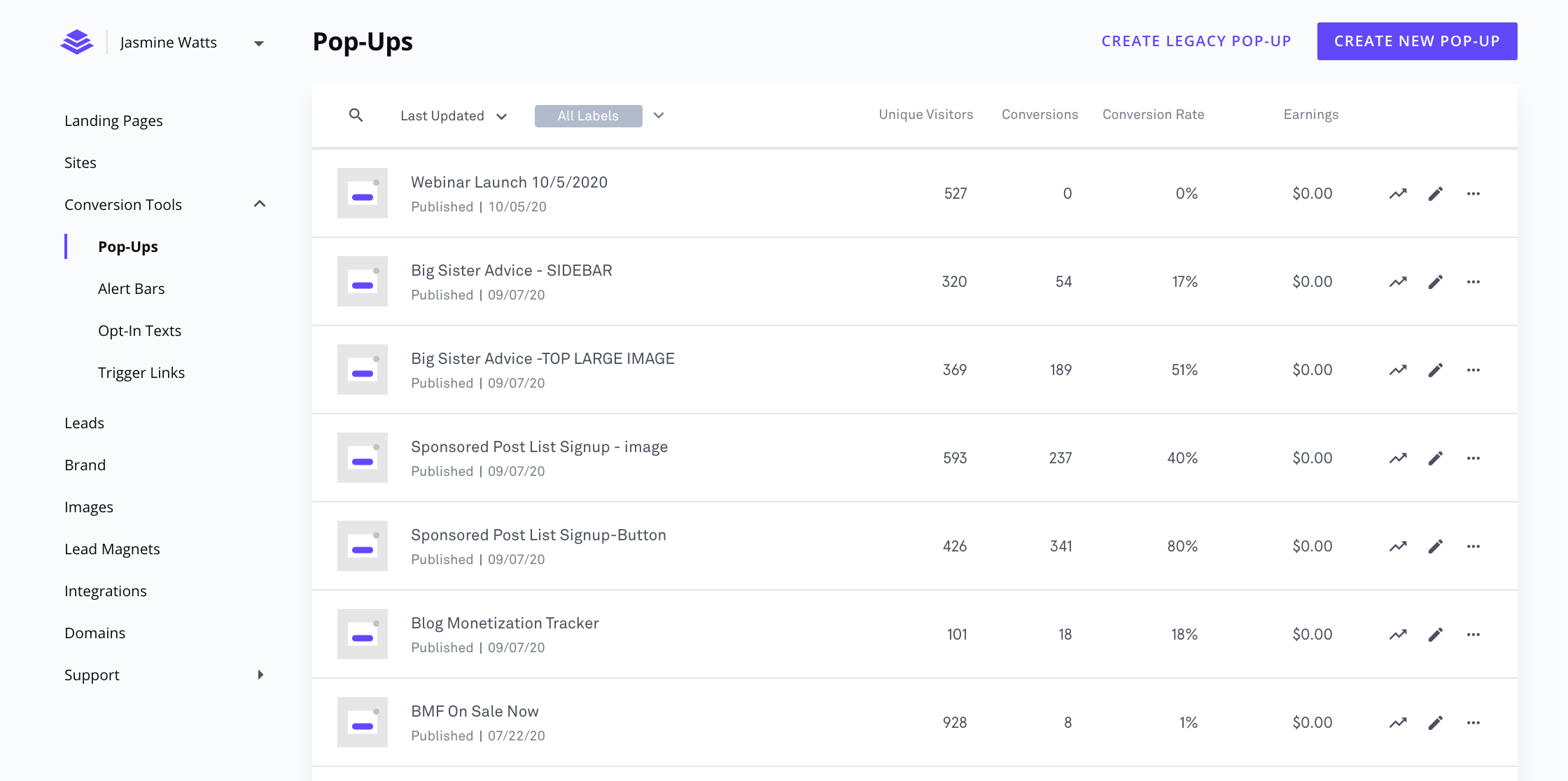Click the edit pencil icon for Big Sister Advice SIDEBAR
Viewport: 1568px width, 781px height.
pos(1436,282)
